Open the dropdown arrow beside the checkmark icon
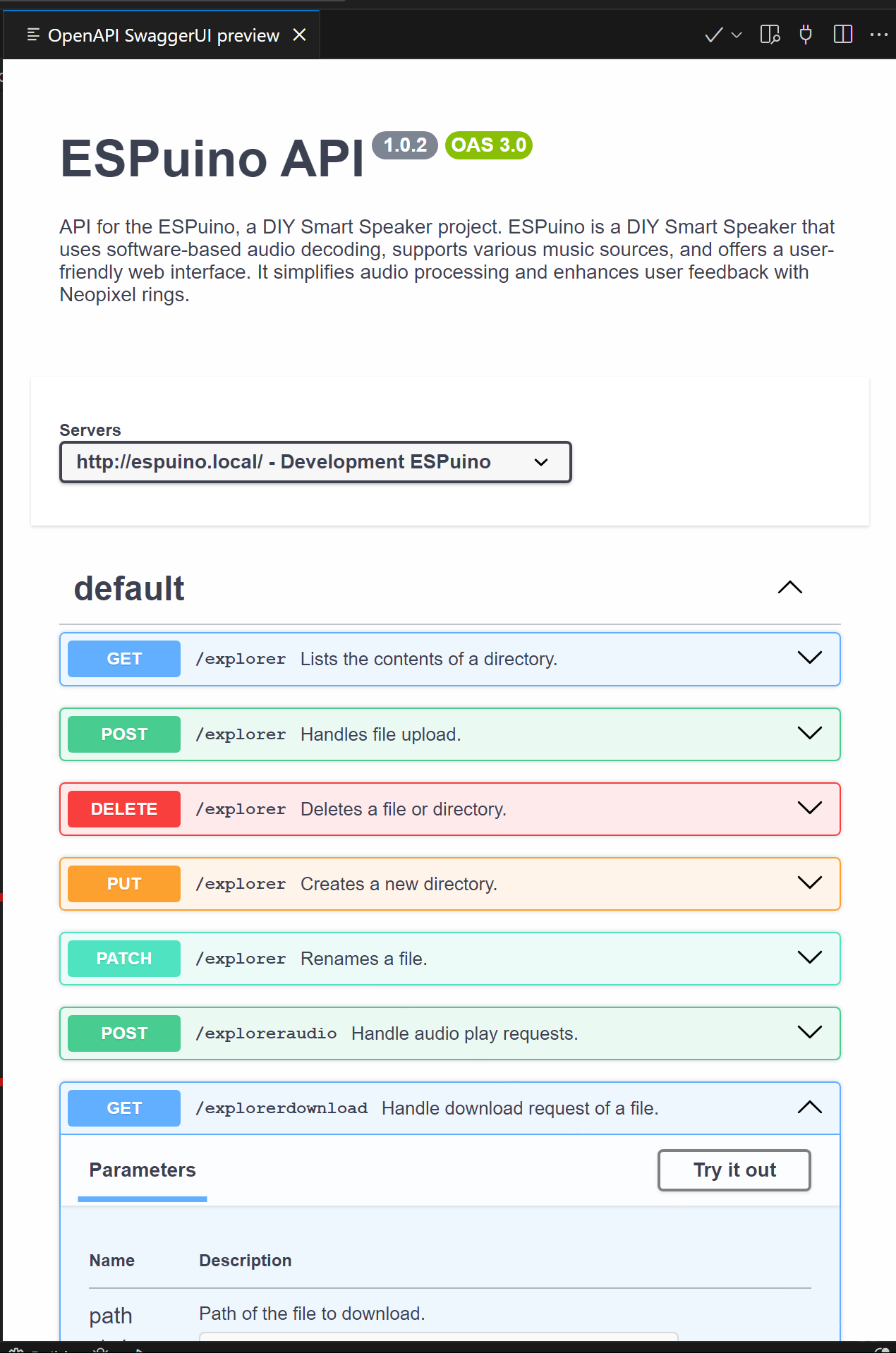 pos(737,35)
